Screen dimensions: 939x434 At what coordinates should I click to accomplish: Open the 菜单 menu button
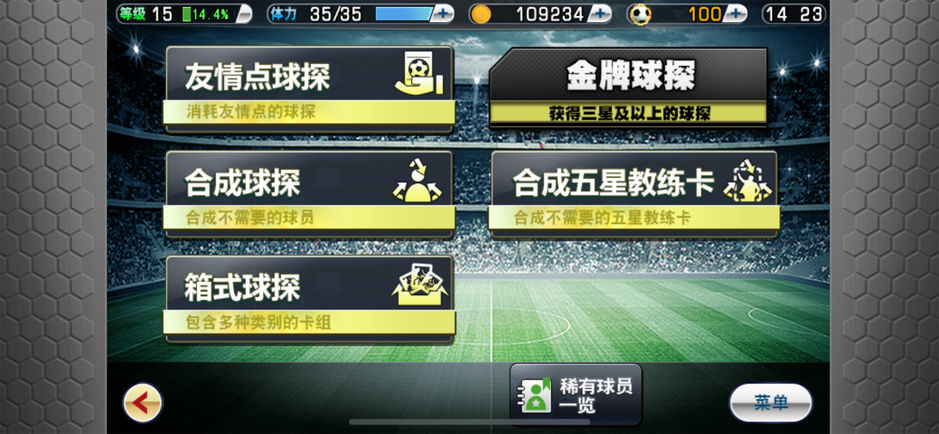point(771,403)
